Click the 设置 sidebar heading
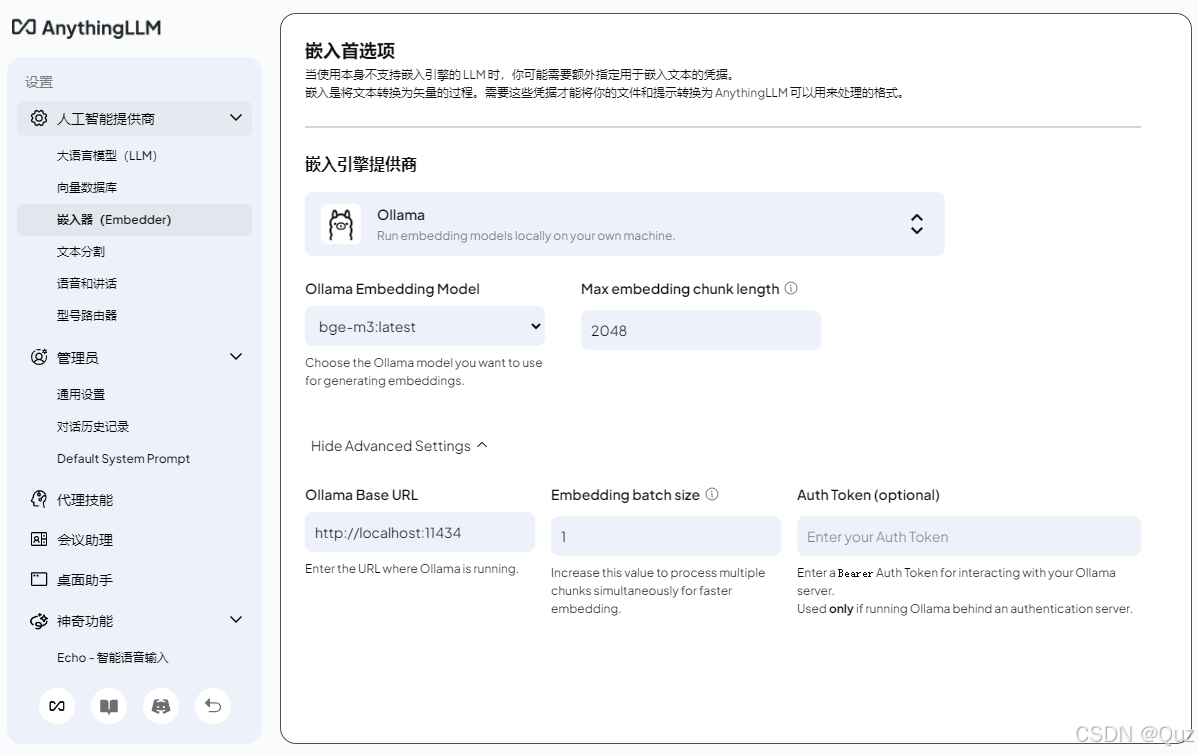 (x=39, y=82)
